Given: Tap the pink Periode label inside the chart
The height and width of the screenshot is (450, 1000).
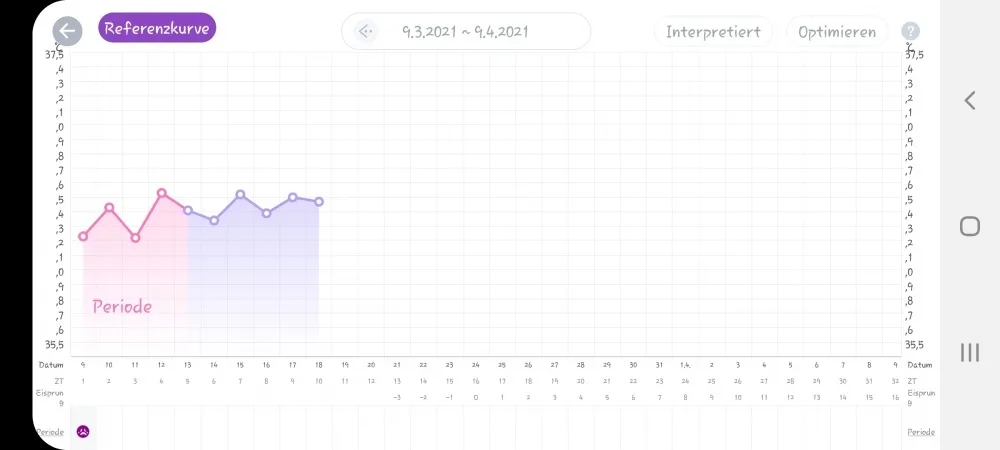Looking at the screenshot, I should tap(122, 307).
